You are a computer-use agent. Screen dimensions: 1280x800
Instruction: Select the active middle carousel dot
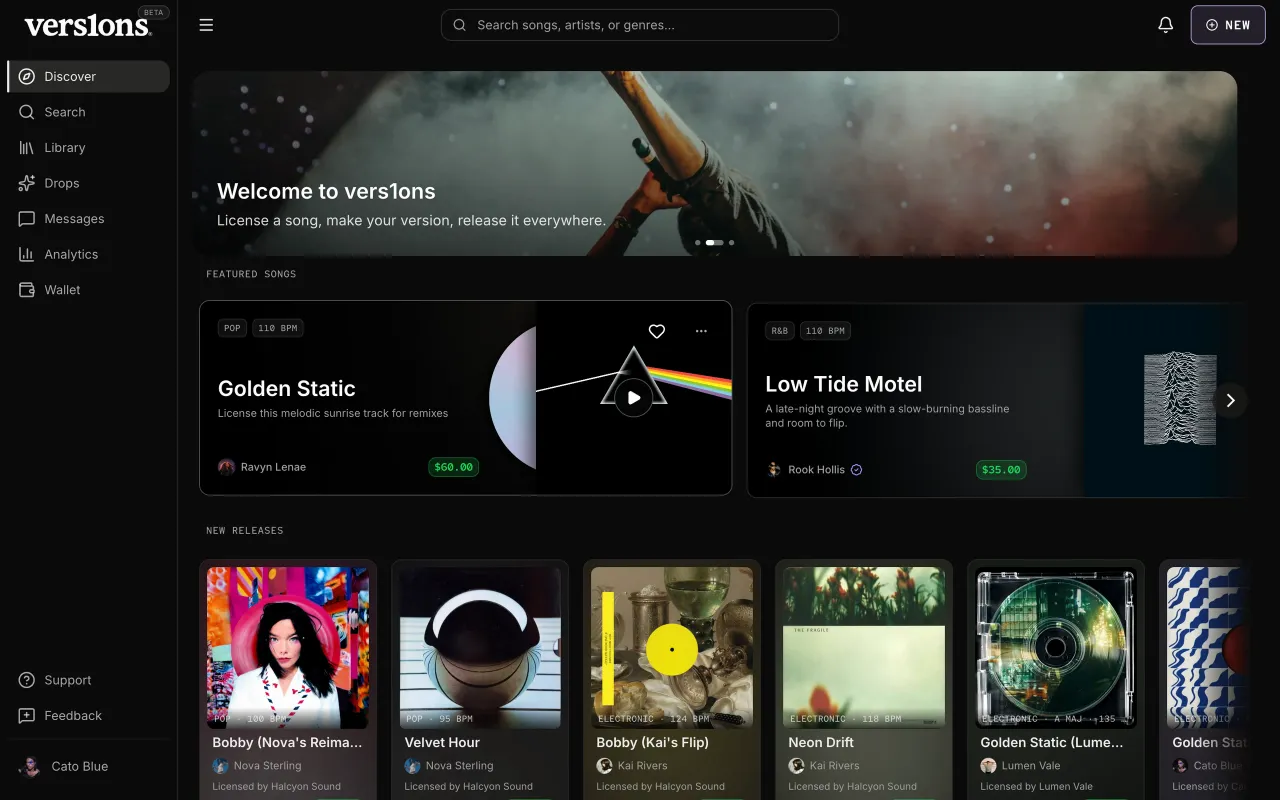coord(715,242)
